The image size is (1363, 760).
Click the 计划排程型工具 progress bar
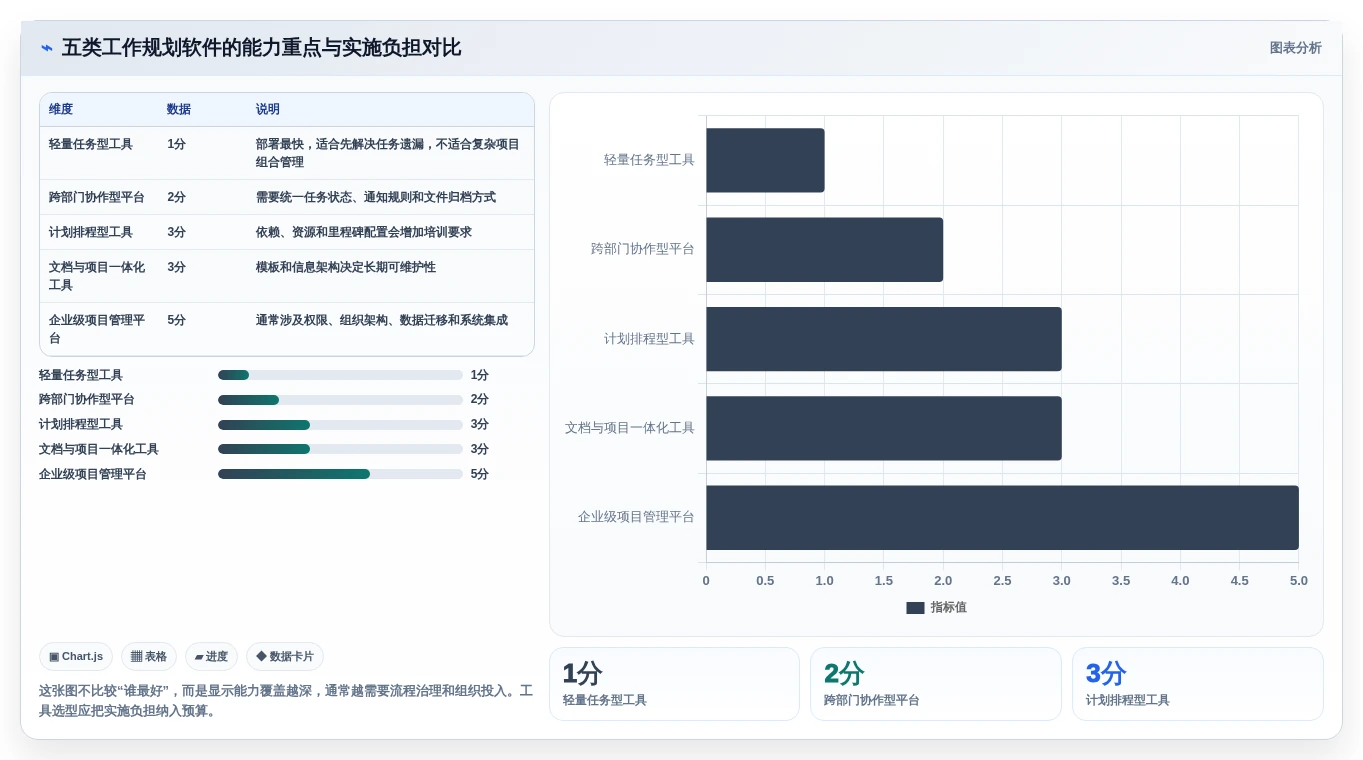tap(340, 425)
